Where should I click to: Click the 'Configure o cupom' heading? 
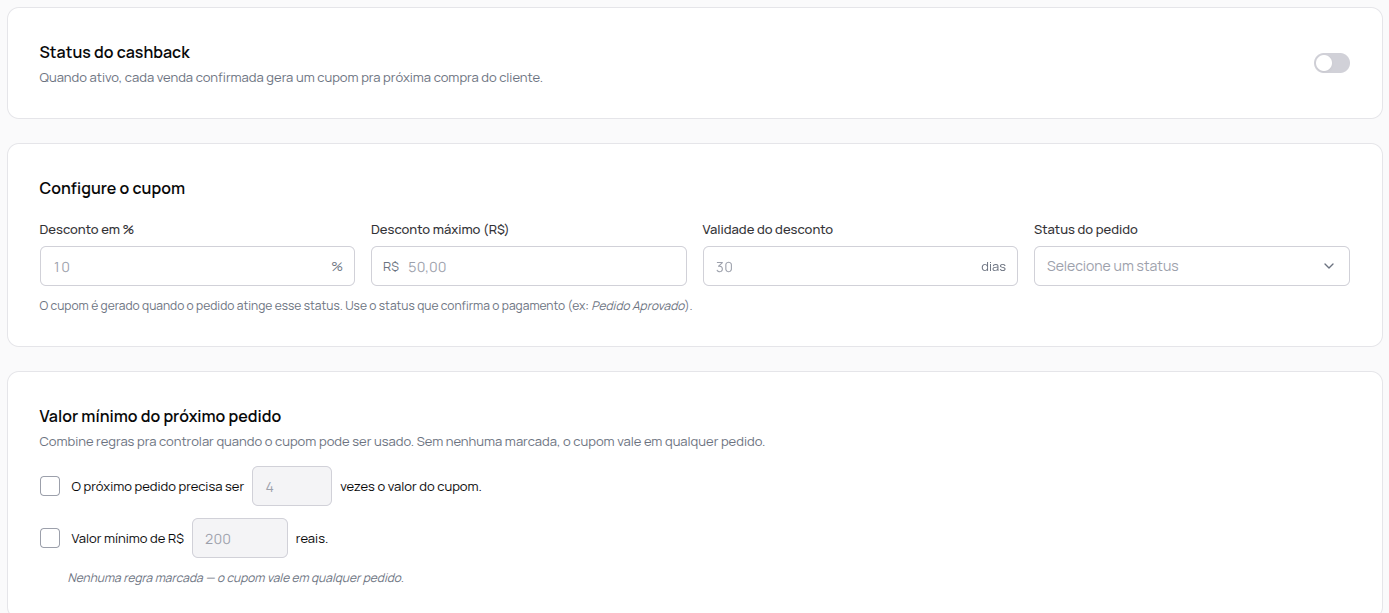(112, 188)
